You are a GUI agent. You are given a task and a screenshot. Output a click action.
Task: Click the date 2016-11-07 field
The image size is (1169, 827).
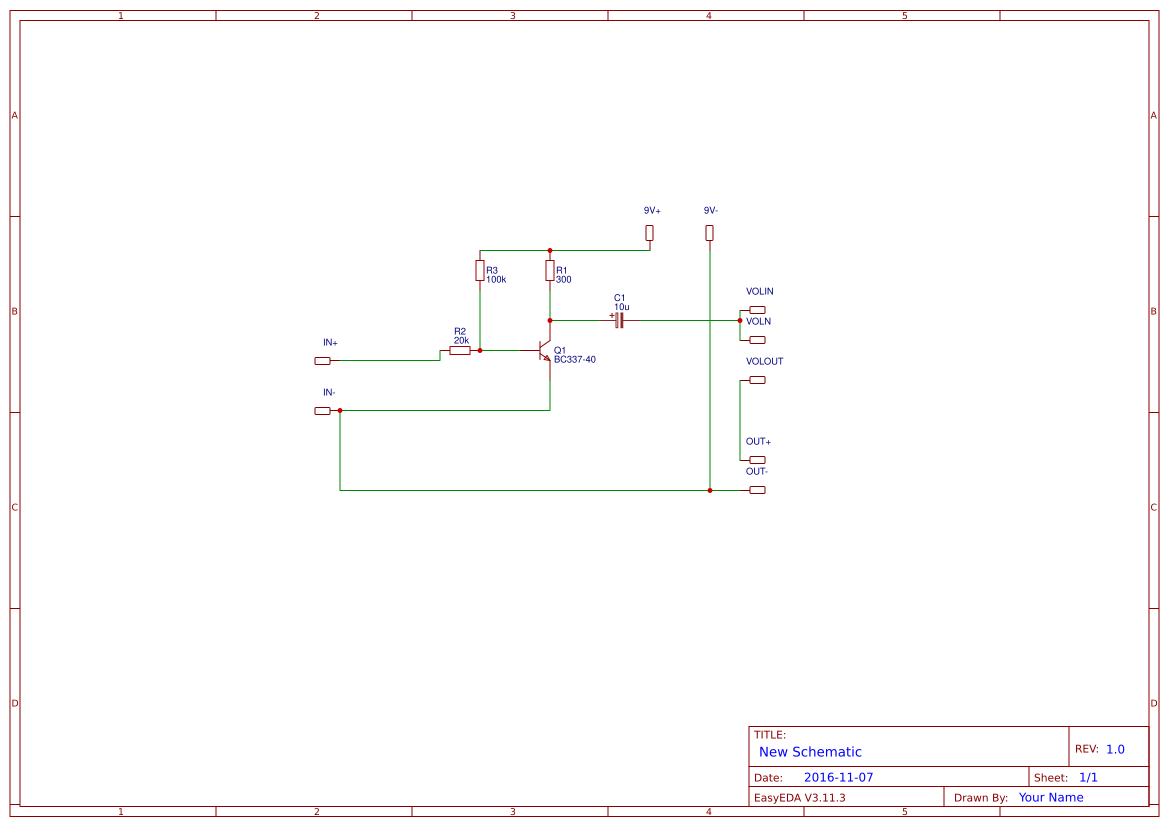pyautogui.click(x=841, y=776)
